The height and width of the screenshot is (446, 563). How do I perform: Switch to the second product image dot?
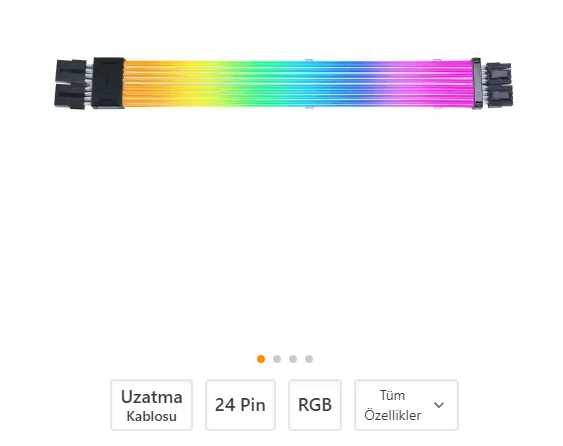click(277, 359)
